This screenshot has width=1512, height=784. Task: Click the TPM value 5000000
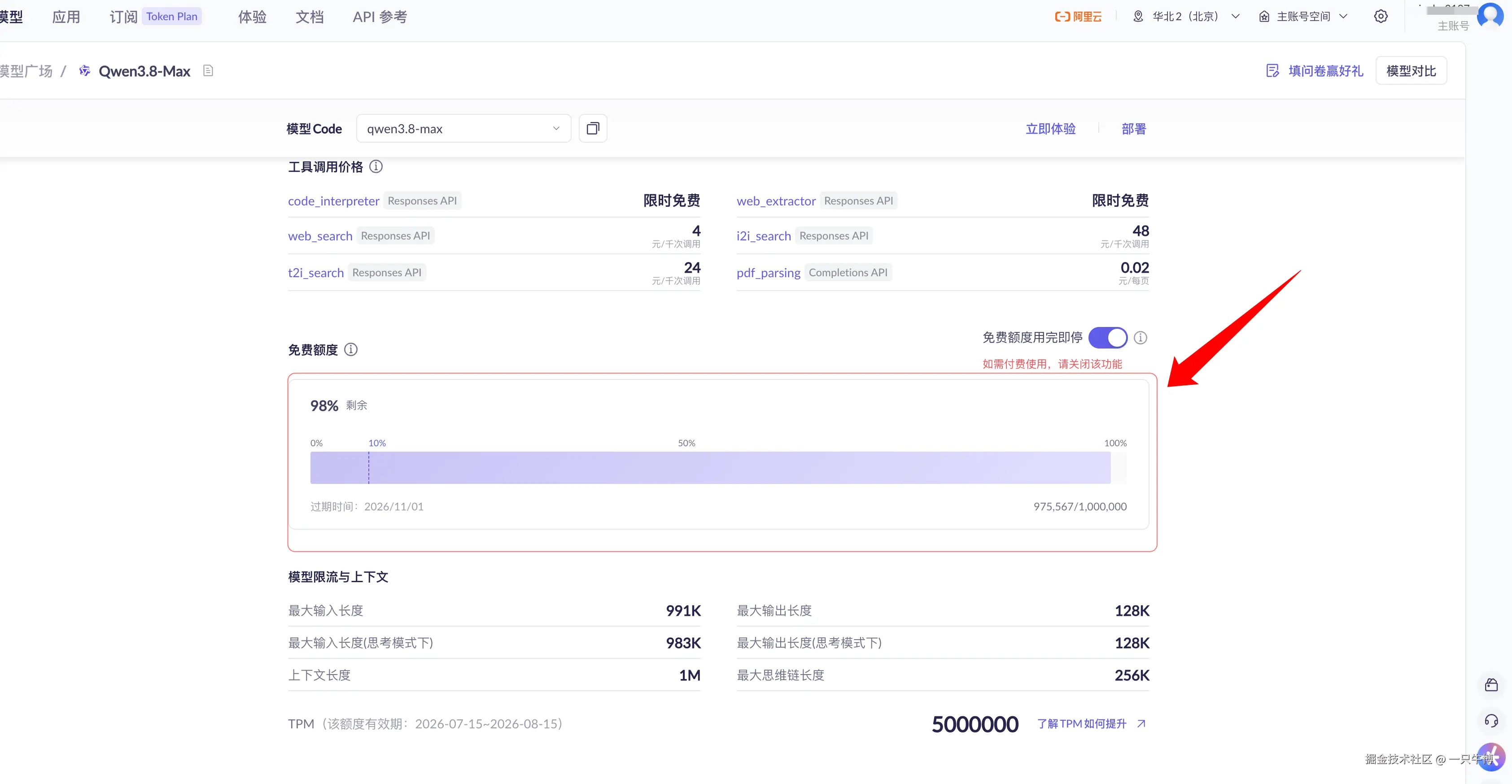tap(975, 724)
